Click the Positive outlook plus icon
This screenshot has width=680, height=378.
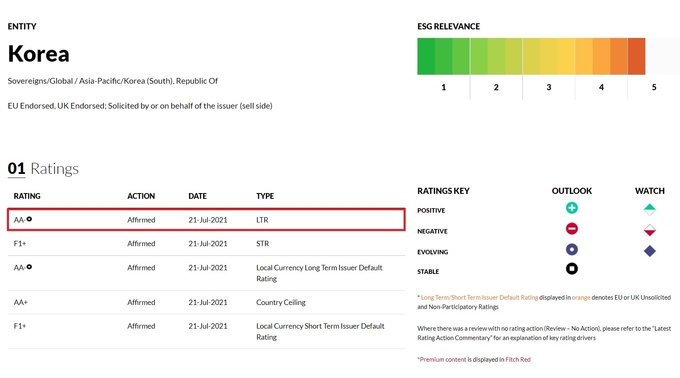572,208
